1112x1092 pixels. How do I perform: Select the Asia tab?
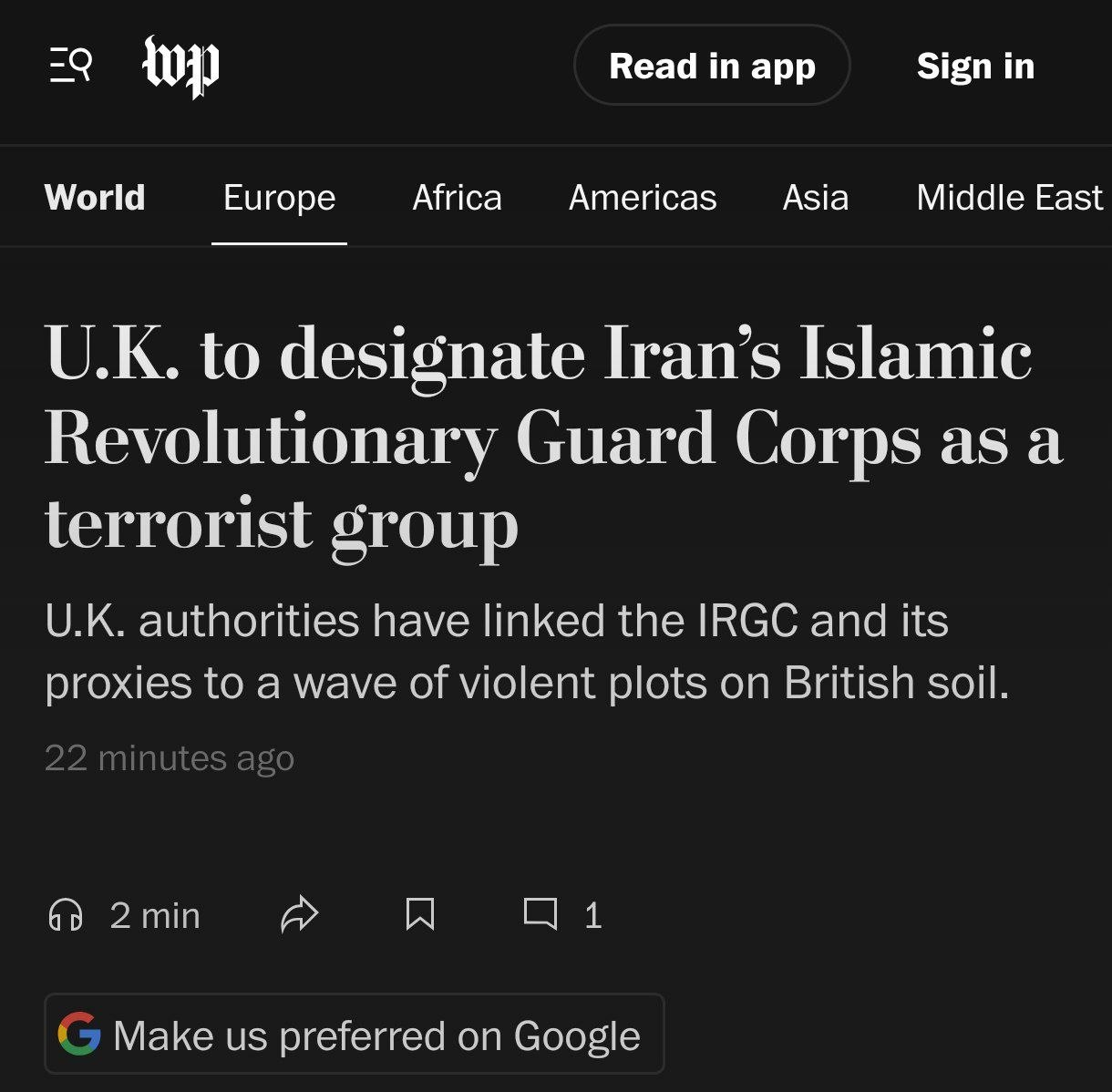[x=815, y=197]
